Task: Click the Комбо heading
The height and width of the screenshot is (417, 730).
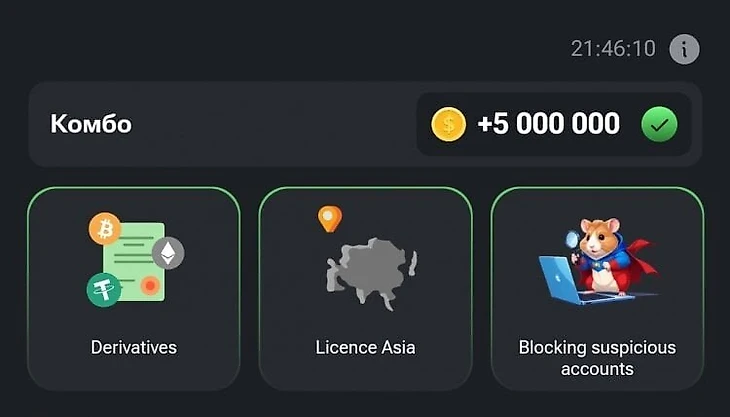Action: tap(91, 124)
